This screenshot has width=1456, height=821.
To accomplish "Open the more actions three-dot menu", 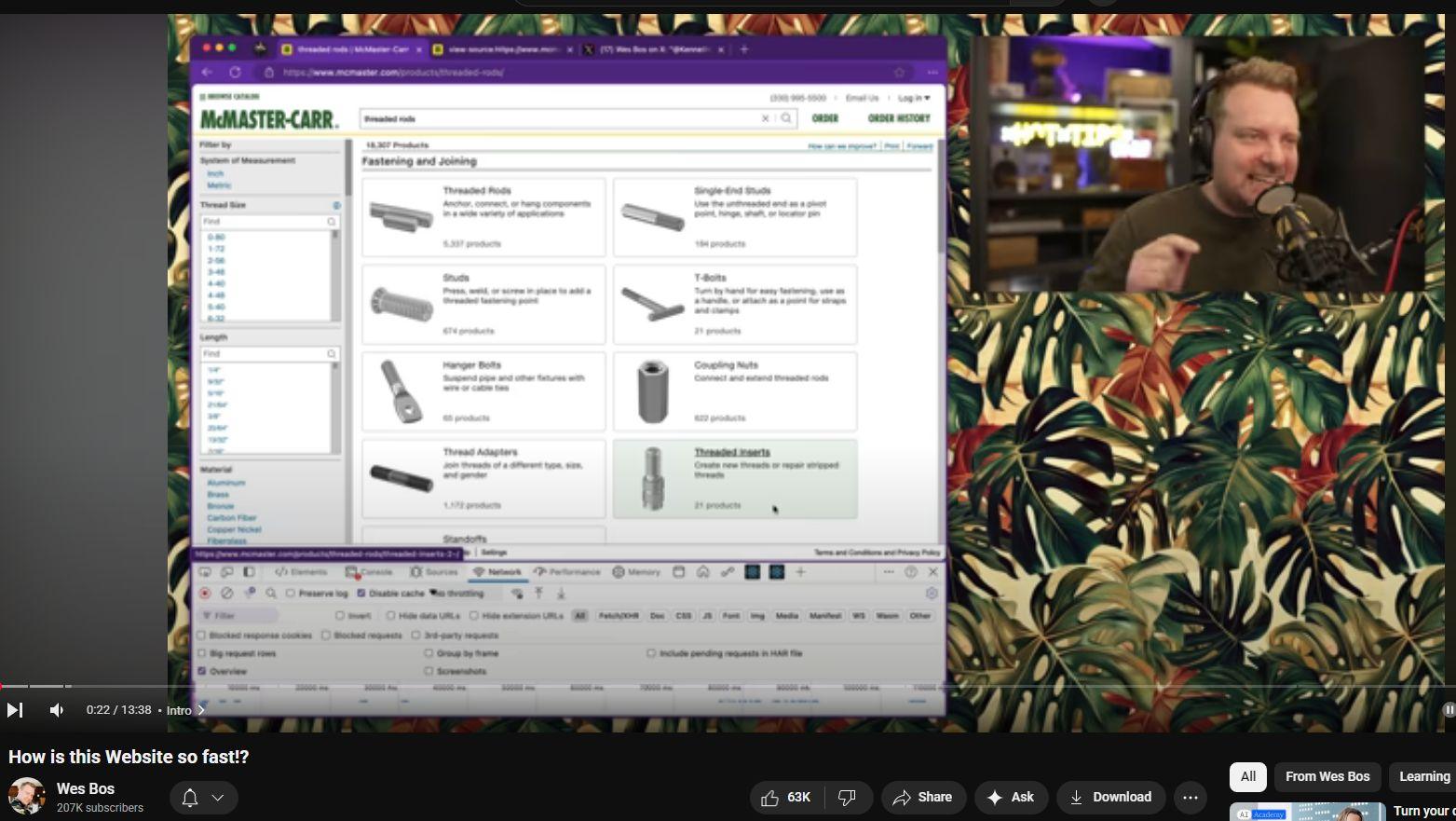I will click(x=1190, y=798).
